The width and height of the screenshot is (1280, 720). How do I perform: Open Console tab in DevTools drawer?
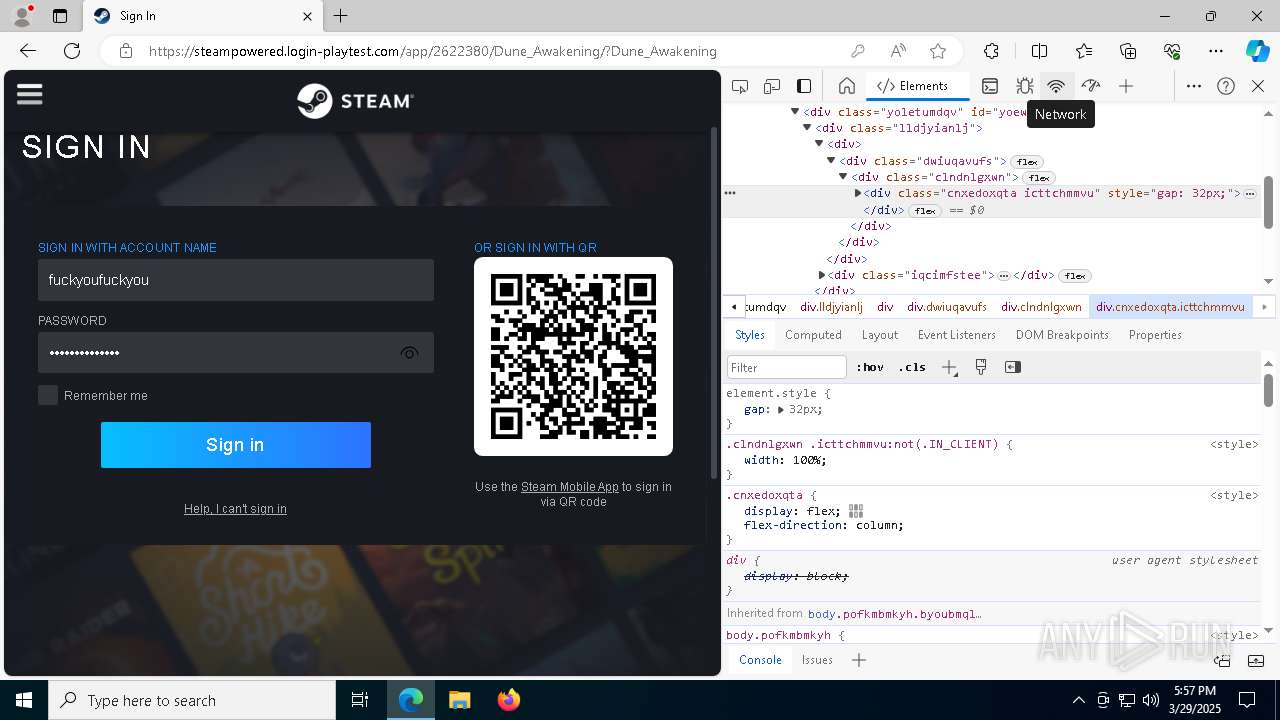coord(760,660)
